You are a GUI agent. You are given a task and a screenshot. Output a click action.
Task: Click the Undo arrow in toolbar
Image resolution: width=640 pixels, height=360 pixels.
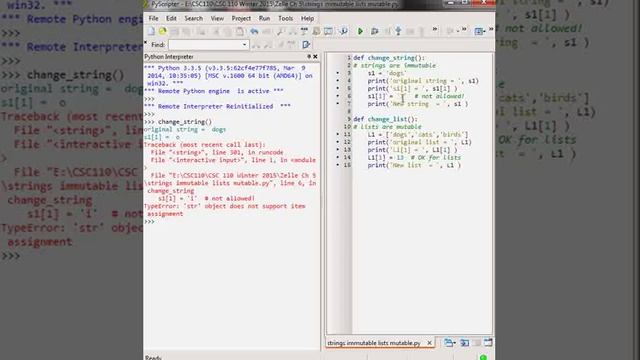click(254, 31)
